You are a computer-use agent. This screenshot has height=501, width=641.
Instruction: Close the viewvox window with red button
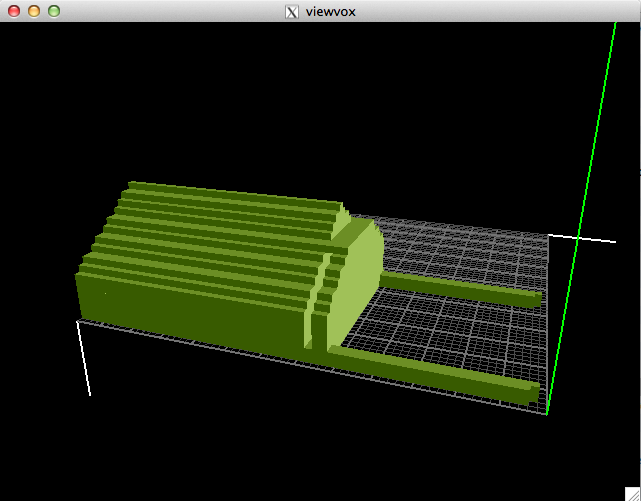[x=14, y=11]
